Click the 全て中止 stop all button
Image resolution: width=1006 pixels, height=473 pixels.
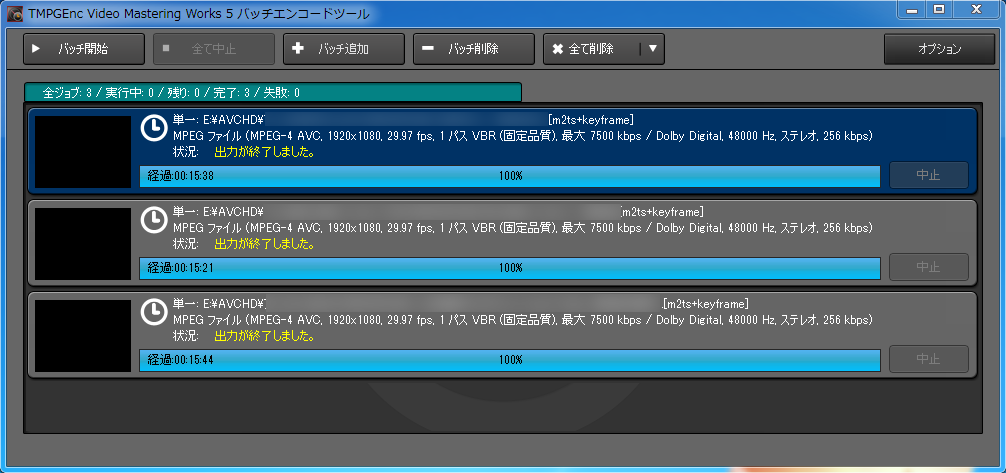point(214,49)
